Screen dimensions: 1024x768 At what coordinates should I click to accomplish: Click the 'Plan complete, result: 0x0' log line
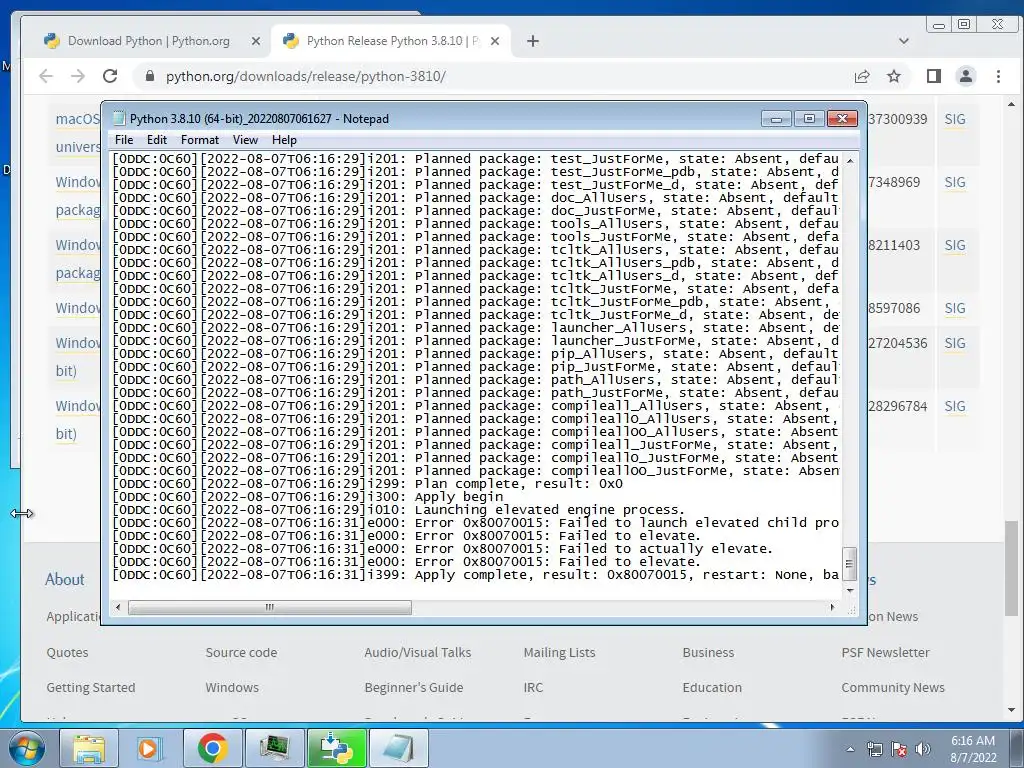click(368, 484)
